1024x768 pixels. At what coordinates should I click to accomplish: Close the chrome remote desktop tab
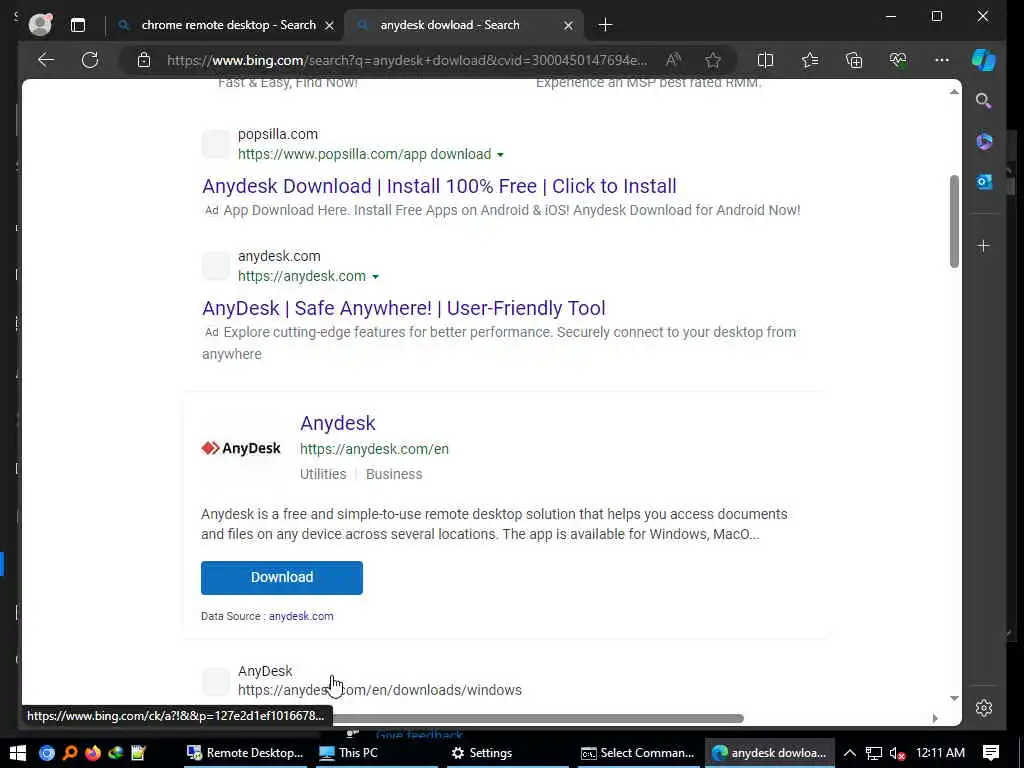[329, 25]
